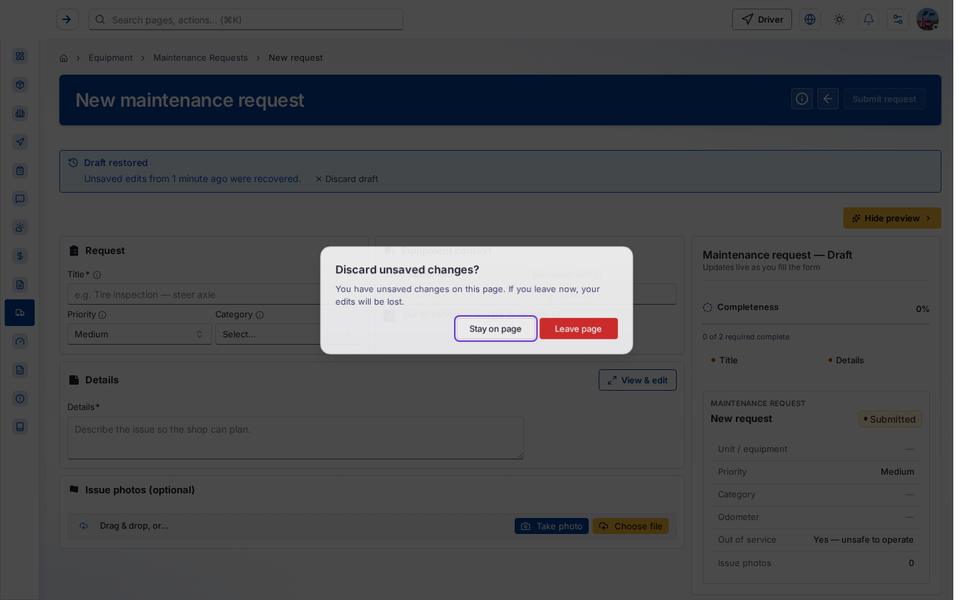The height and width of the screenshot is (600, 960).
Task: Open the cube icon in the sidebar
Action: click(20, 84)
